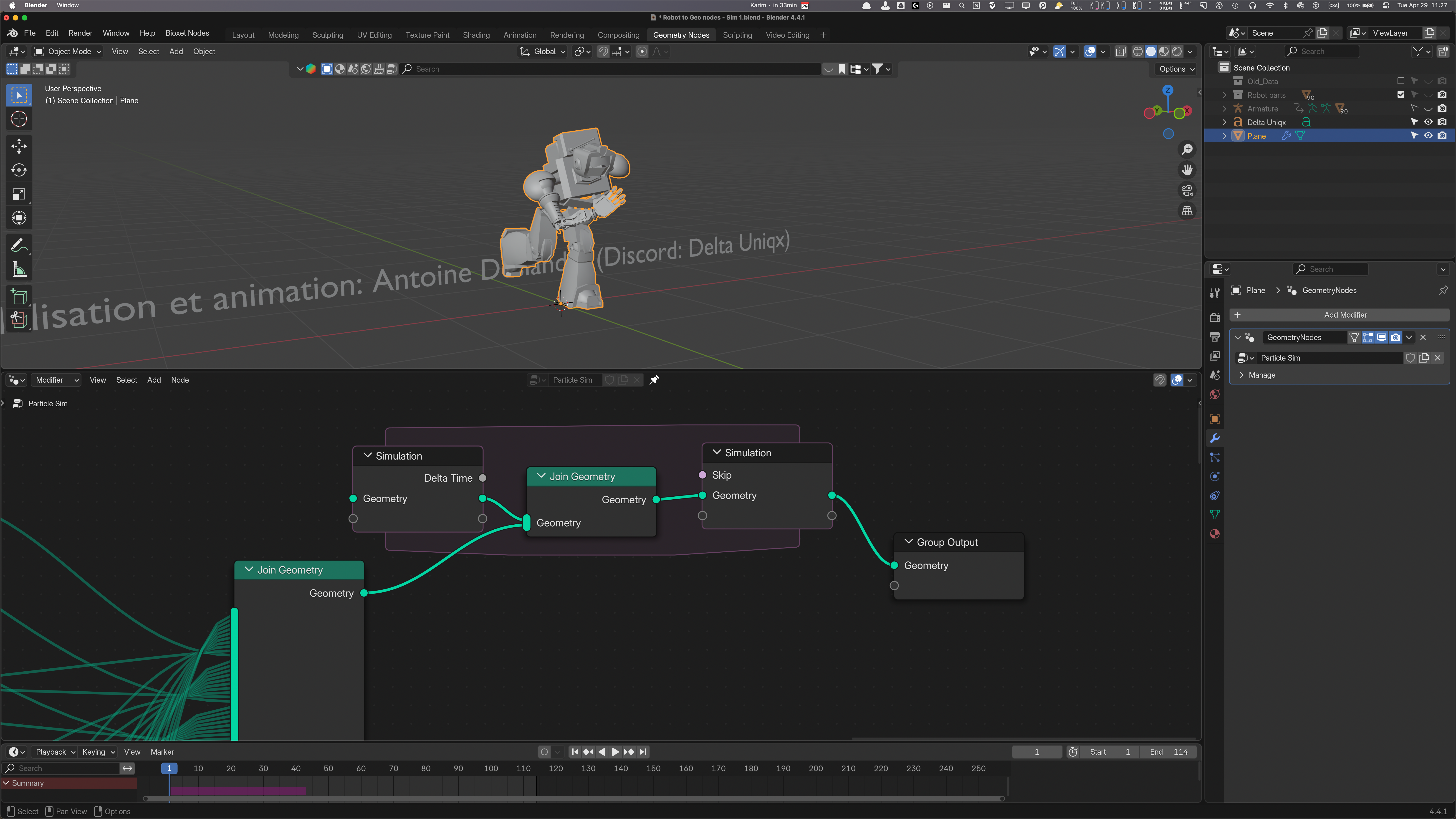The width and height of the screenshot is (1456, 819).
Task: Expand the Armature object in outliner
Action: [x=1224, y=109]
